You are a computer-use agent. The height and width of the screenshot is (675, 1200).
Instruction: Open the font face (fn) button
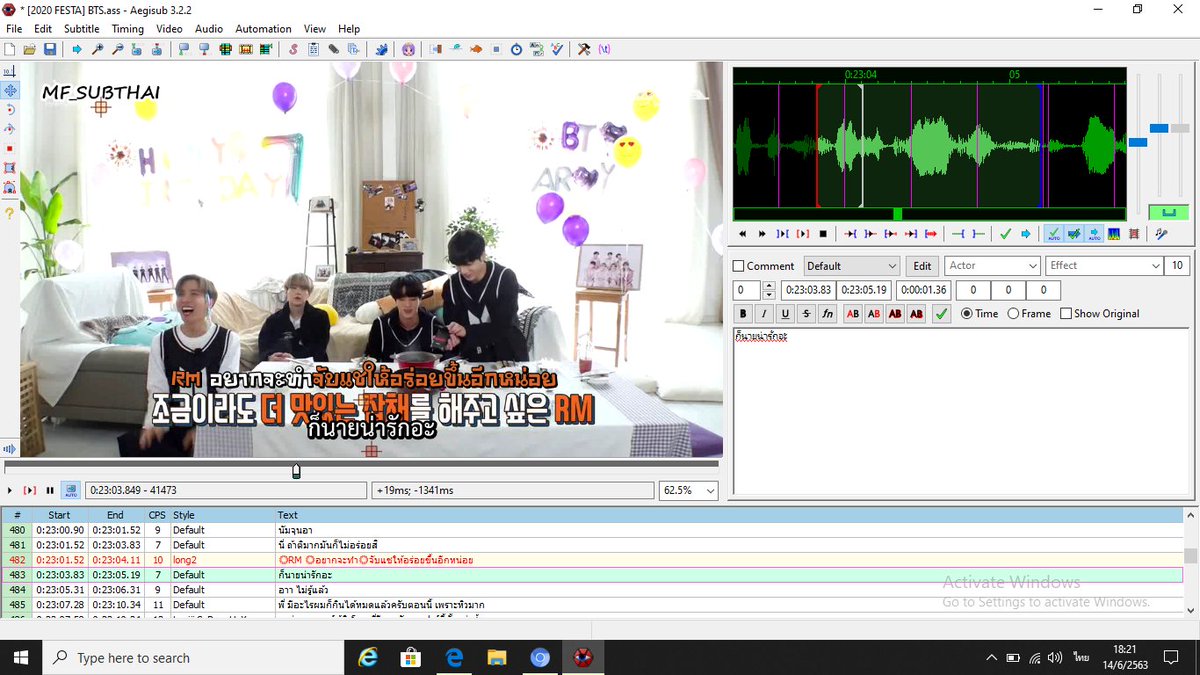(827, 314)
